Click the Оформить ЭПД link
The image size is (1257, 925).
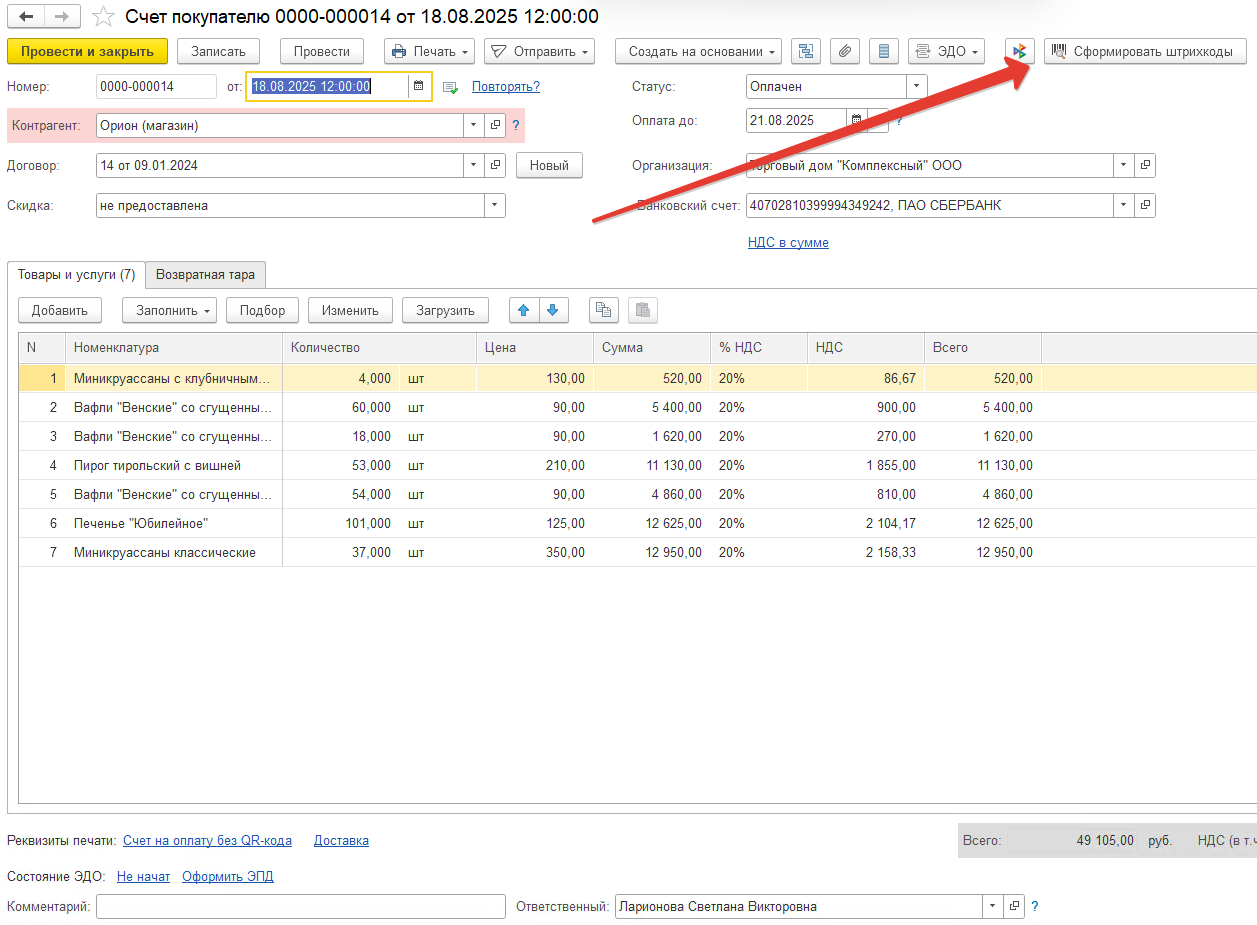pyautogui.click(x=228, y=877)
